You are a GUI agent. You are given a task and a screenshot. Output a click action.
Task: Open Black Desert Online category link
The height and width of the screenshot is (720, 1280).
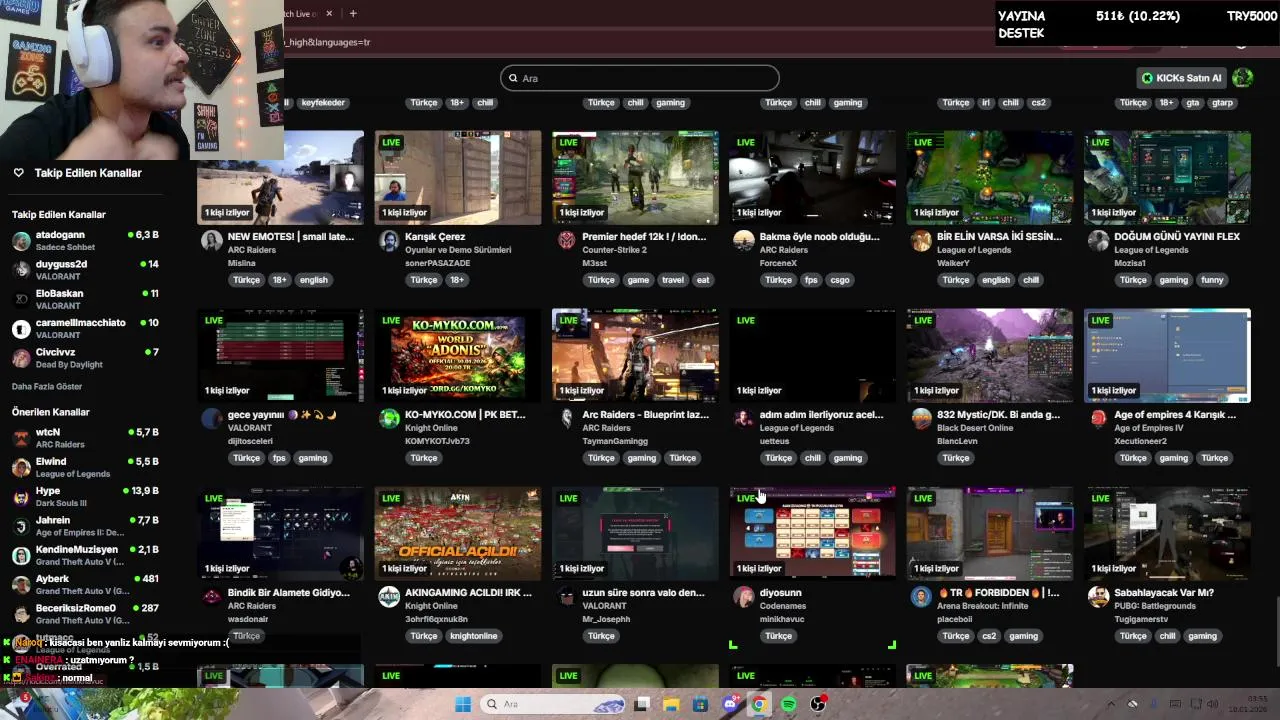(975, 428)
